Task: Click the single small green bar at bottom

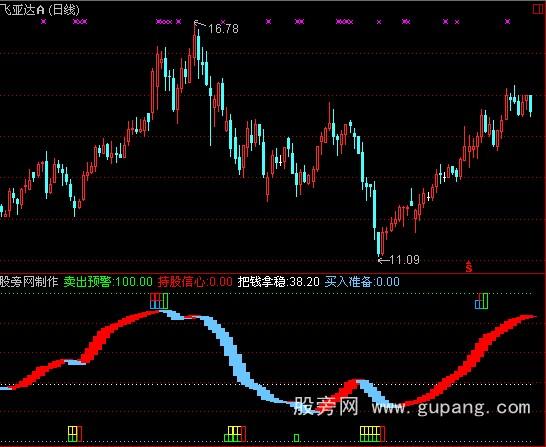Action: (x=296, y=438)
